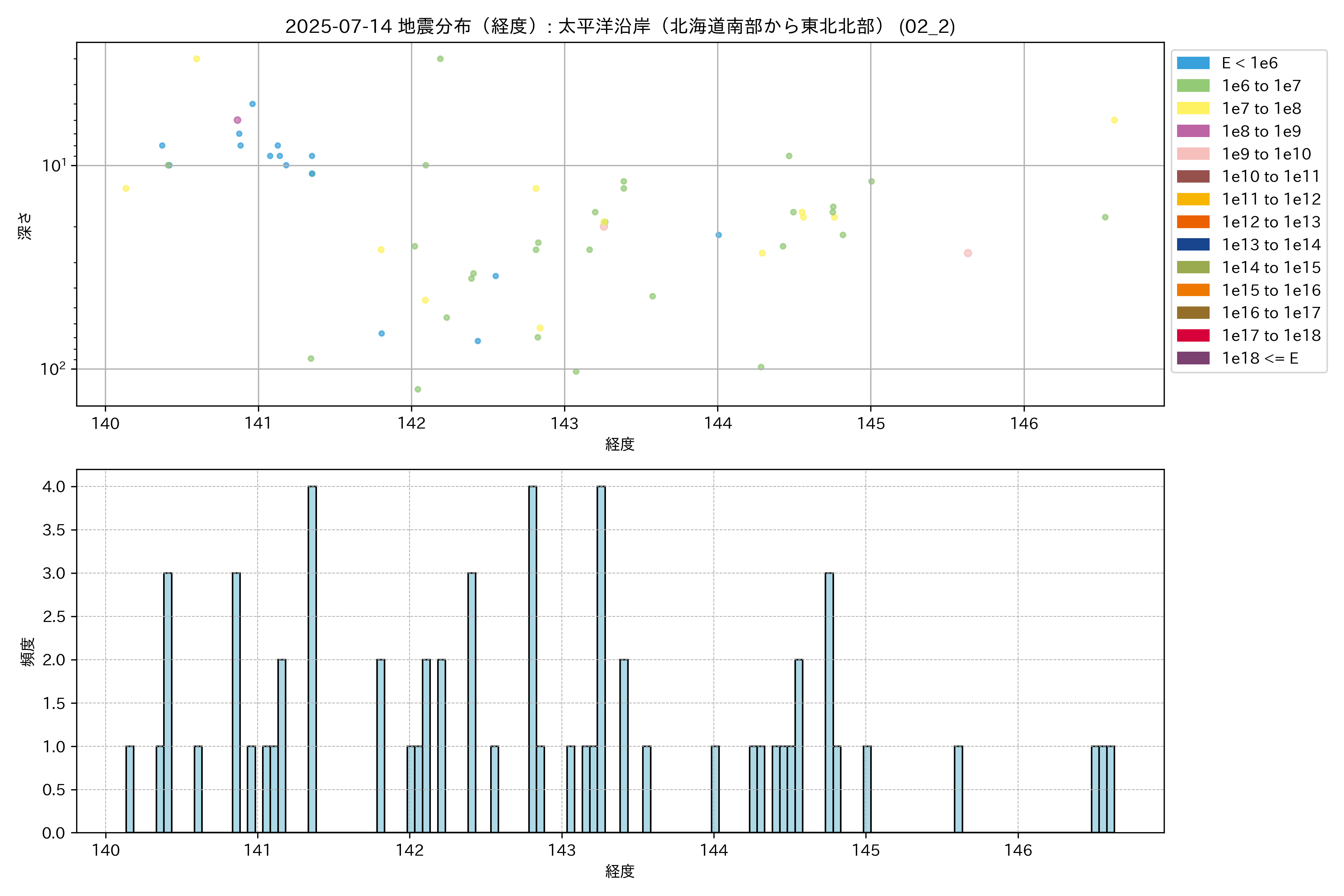Click the pink 1e9 to 1e10 swatch
Image resolution: width=1344 pixels, height=896 pixels.
(x=1192, y=154)
